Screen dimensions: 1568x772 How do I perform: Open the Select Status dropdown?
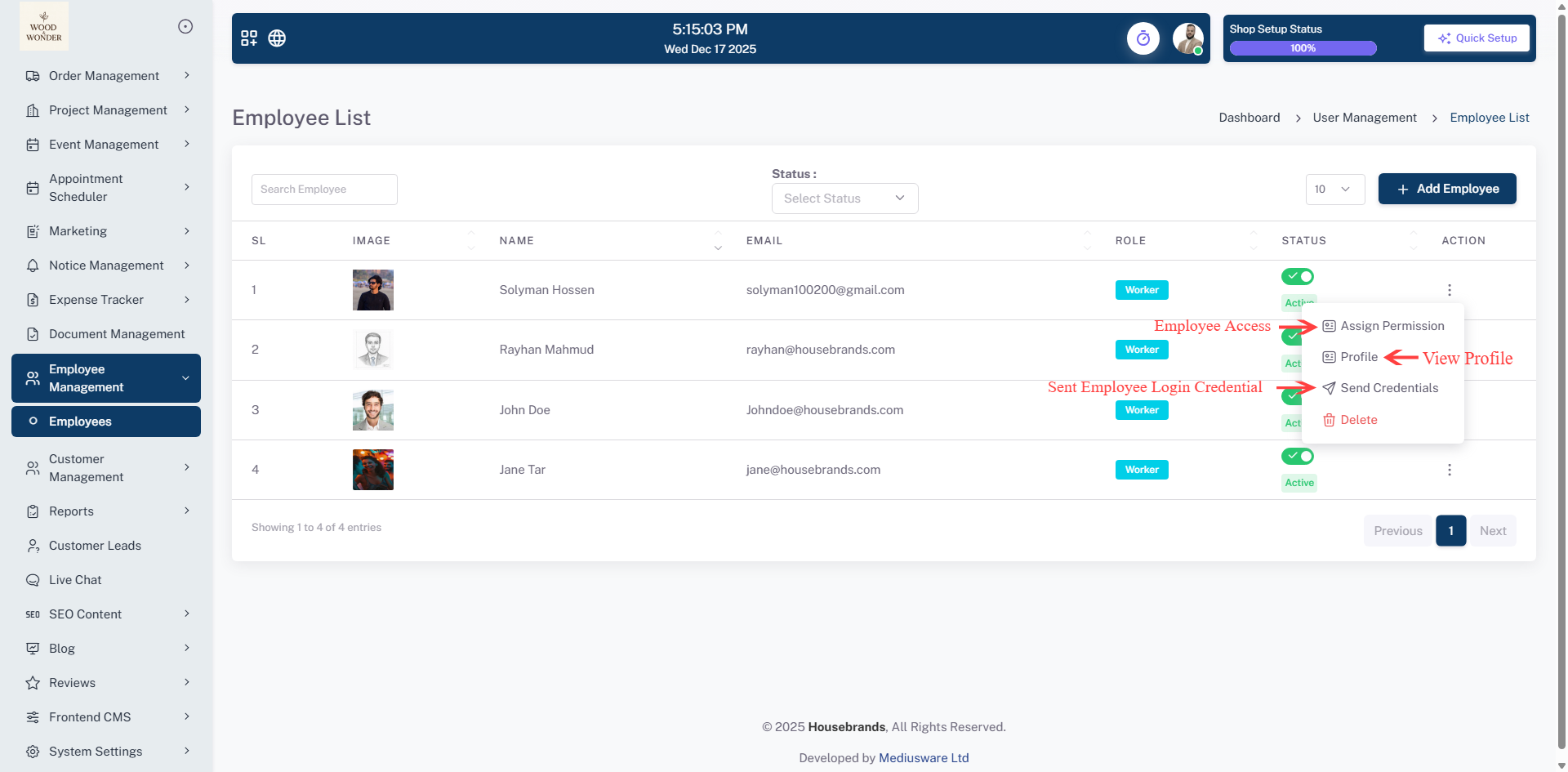tap(844, 199)
